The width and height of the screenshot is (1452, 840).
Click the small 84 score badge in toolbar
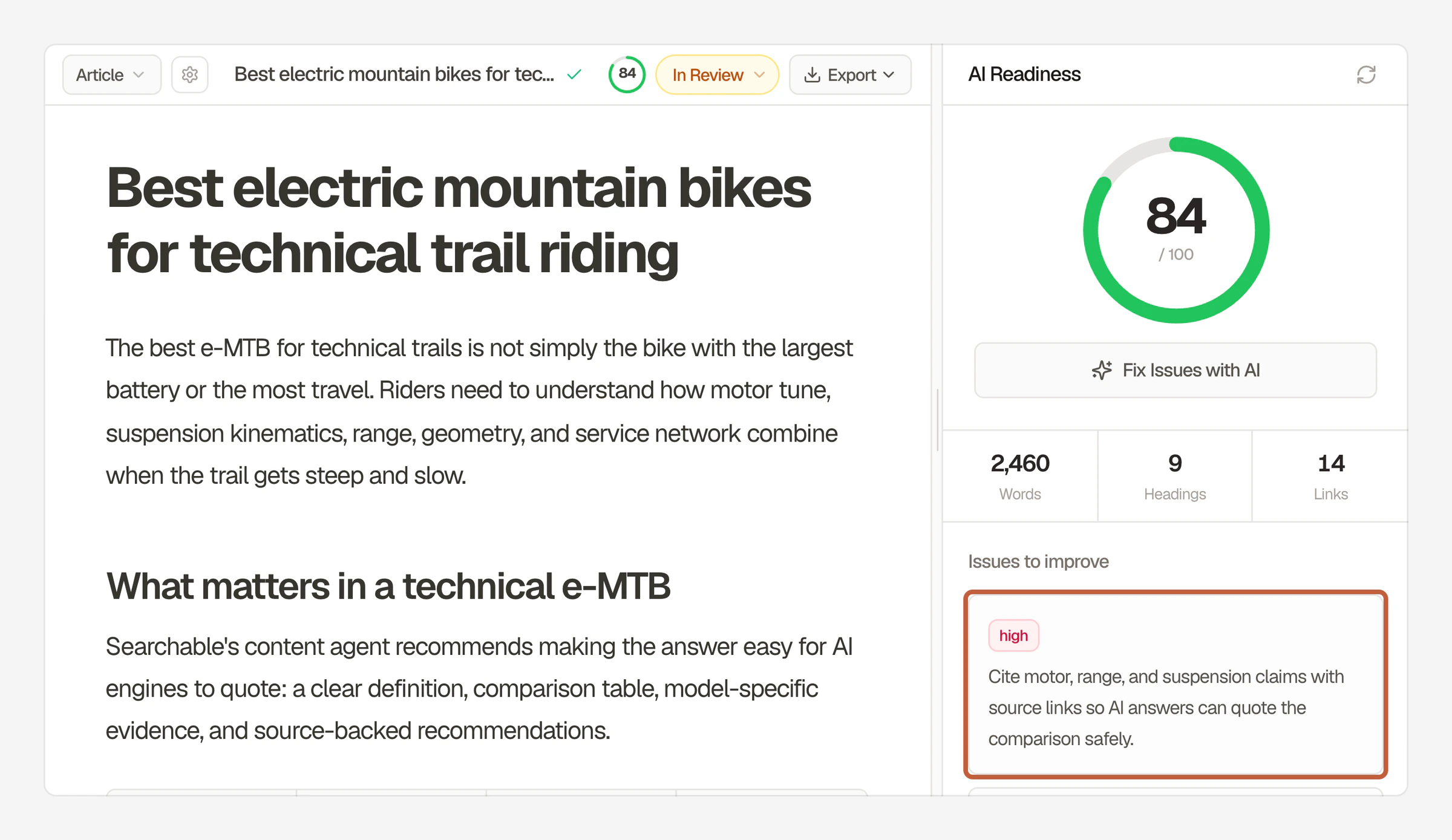point(627,74)
